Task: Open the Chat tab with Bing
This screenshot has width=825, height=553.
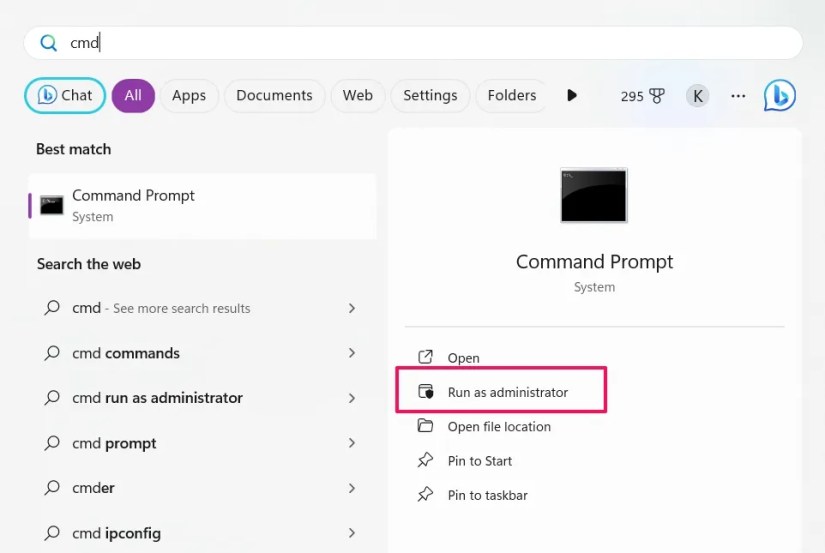Action: click(x=65, y=95)
